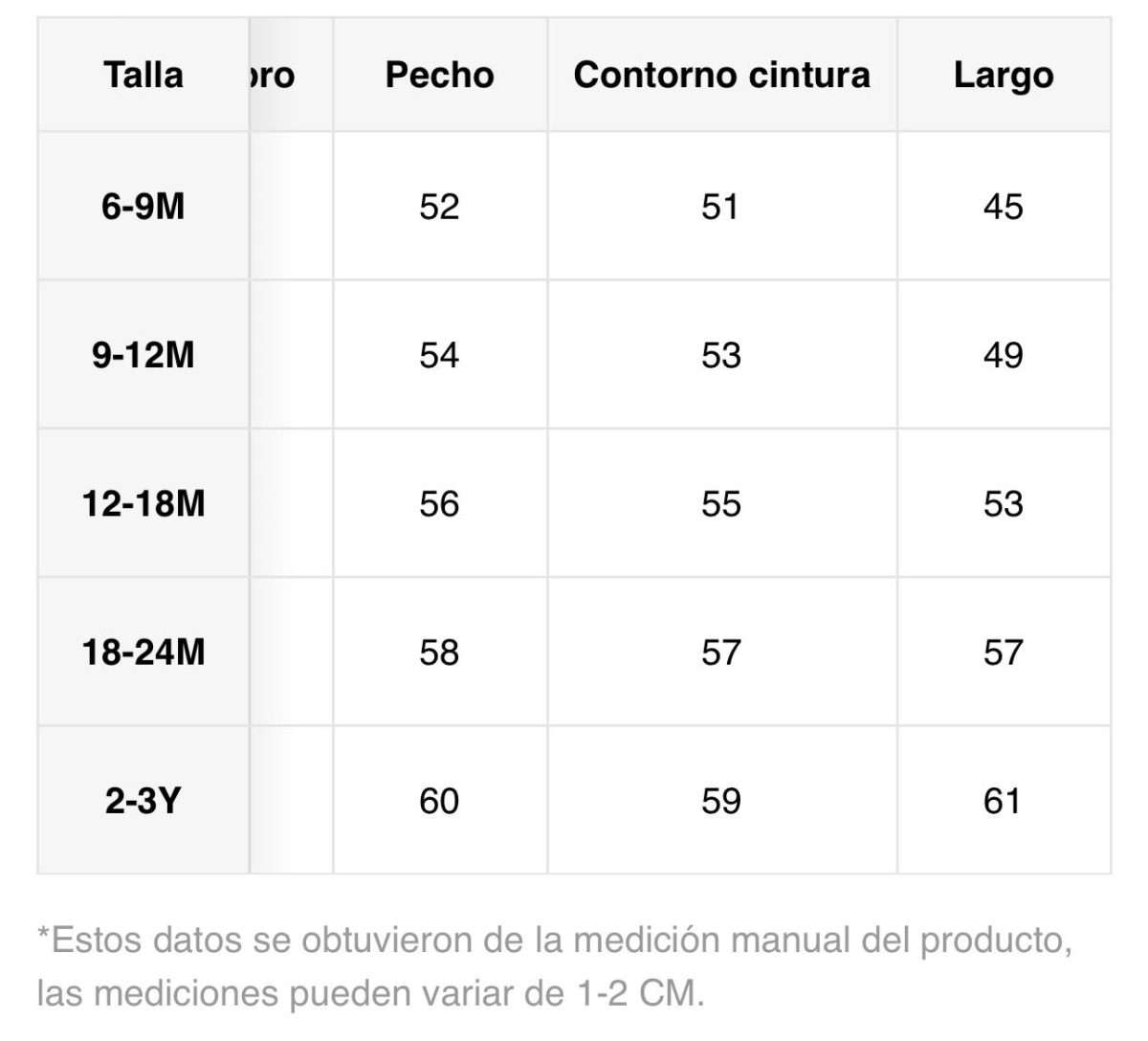This screenshot has width=1148, height=1041.
Task: Click Contorno cintura value 53 for 9-12M
Action: pyautogui.click(x=722, y=355)
